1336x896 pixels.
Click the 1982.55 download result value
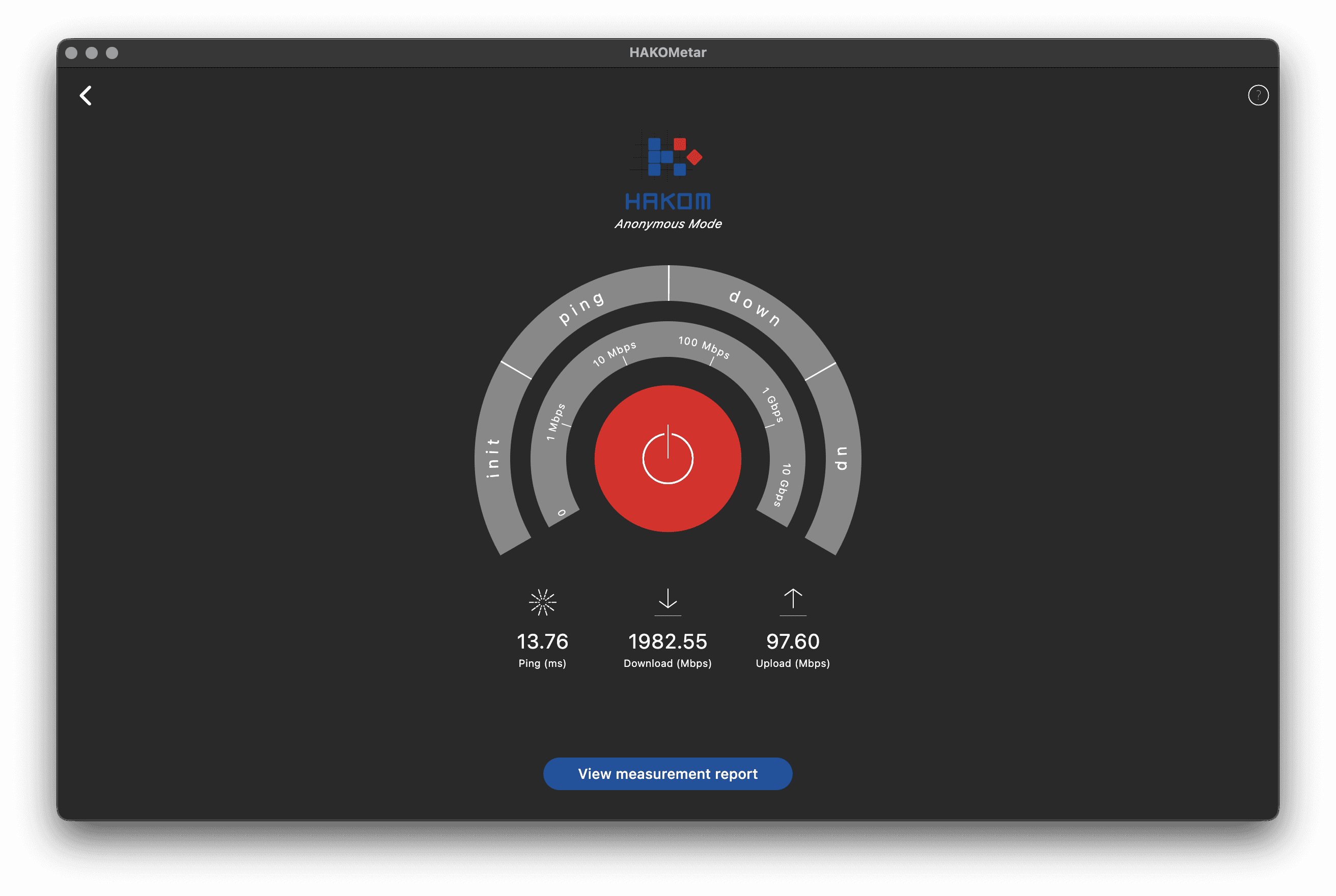tap(667, 641)
